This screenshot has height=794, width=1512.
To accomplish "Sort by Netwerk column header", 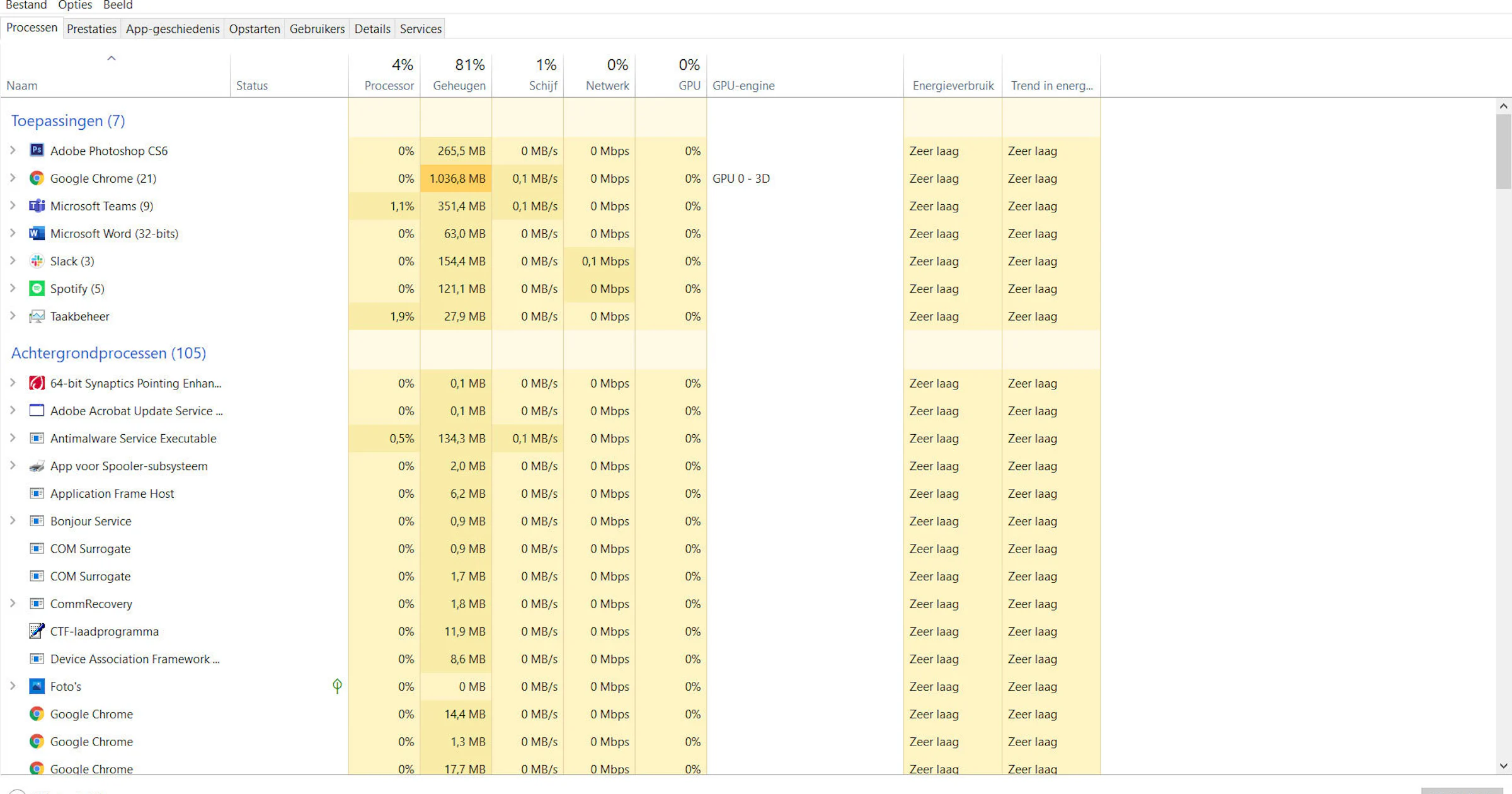I will click(599, 76).
